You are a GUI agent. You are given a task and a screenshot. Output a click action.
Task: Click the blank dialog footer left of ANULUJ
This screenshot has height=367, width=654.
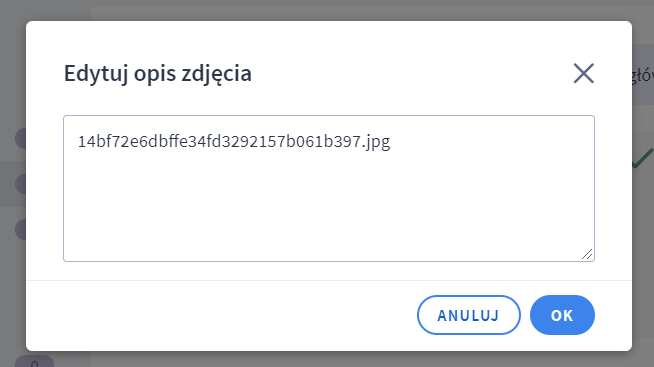tap(221, 315)
